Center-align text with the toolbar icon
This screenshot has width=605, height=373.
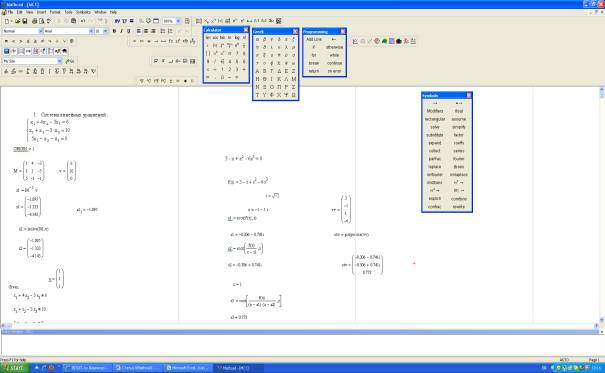(146, 31)
